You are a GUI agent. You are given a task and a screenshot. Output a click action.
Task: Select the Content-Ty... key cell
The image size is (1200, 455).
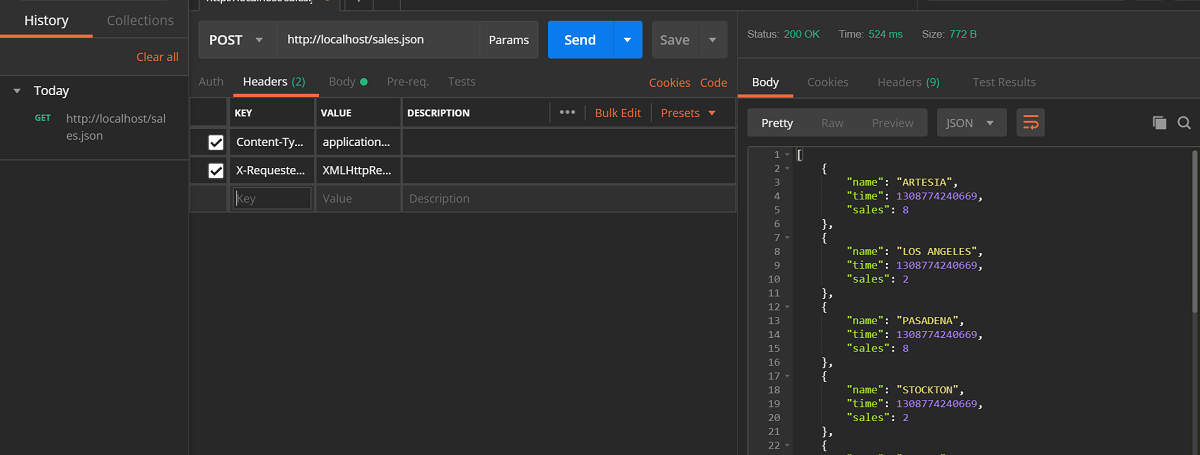[x=273, y=142]
